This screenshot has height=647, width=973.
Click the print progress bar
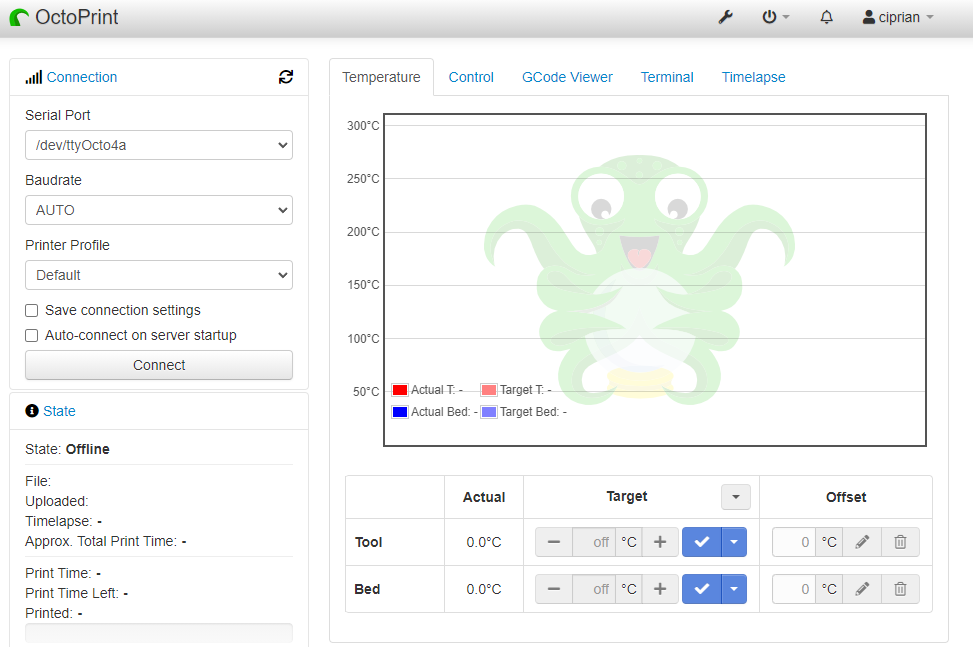(159, 633)
